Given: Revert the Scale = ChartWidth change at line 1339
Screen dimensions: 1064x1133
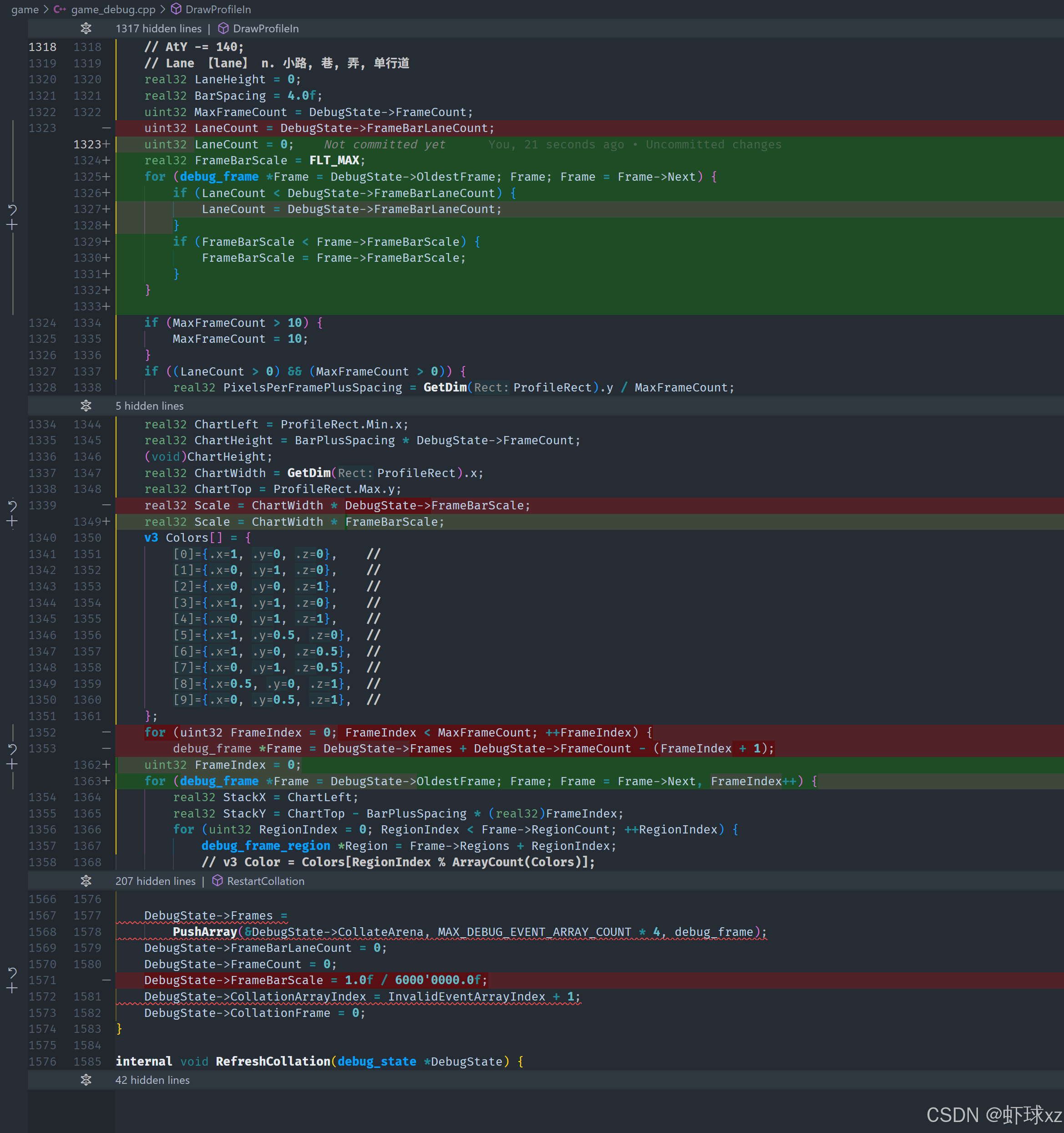Looking at the screenshot, I should click(x=12, y=506).
